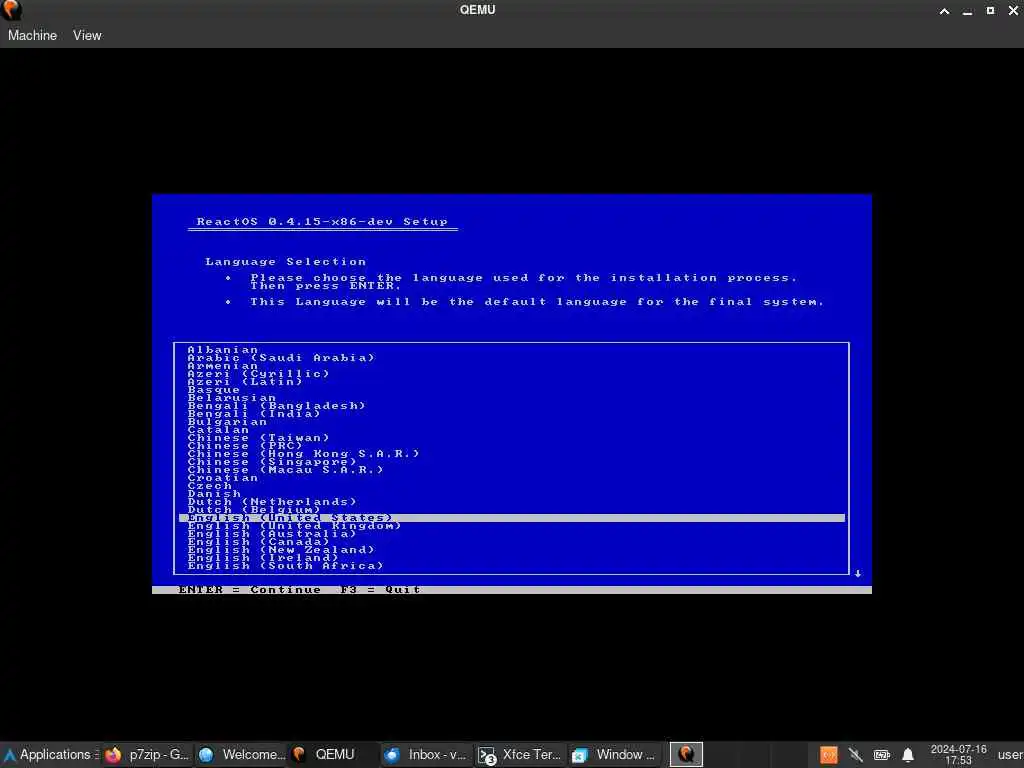Image resolution: width=1024 pixels, height=768 pixels.
Task: Open the battery status tray icon
Action: tap(882, 755)
